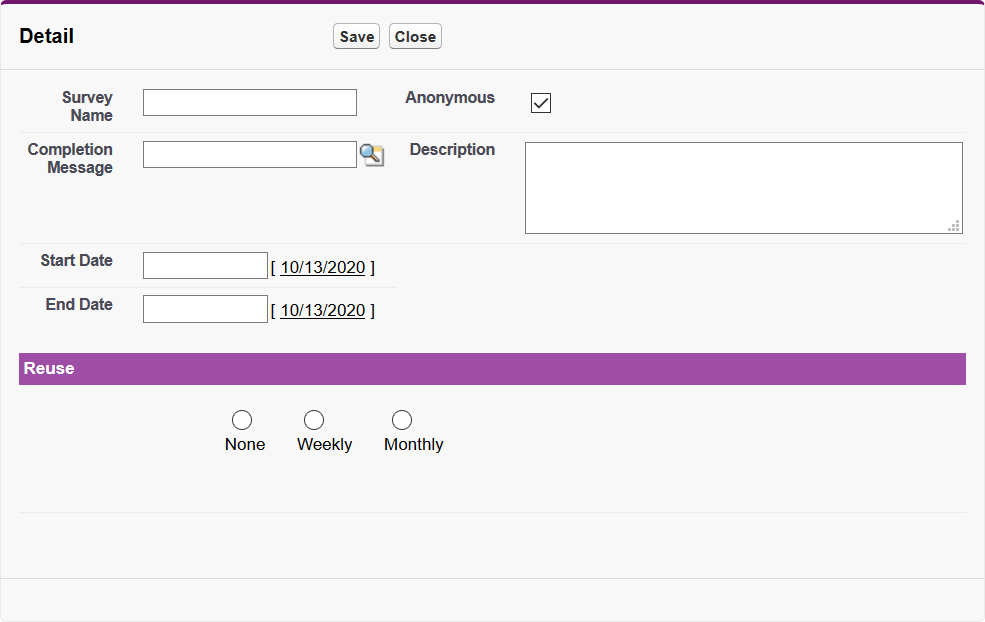Pick the Monthly reuse radio button
This screenshot has width=985, height=622.
402,420
